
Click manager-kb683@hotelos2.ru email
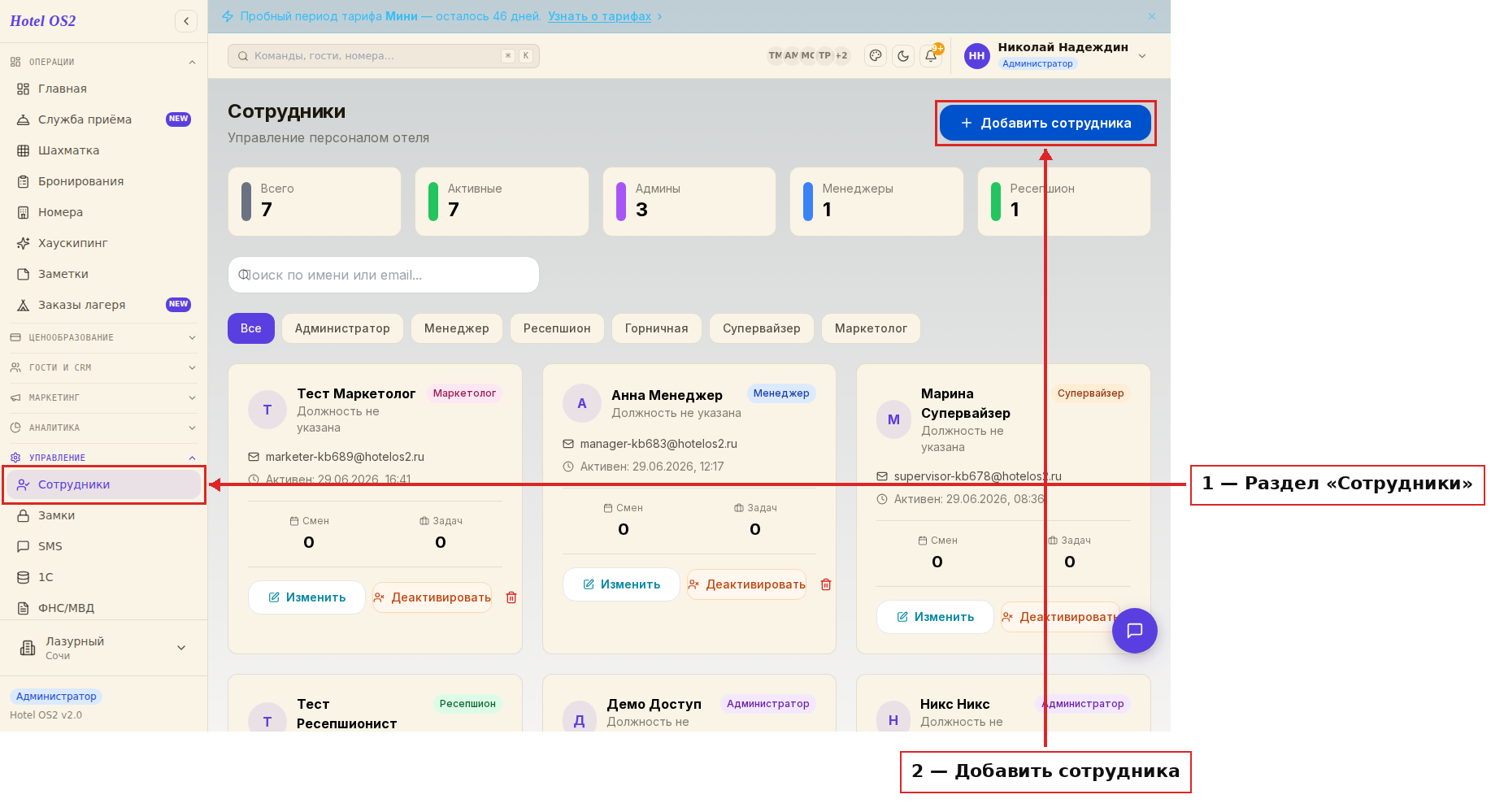coord(659,444)
